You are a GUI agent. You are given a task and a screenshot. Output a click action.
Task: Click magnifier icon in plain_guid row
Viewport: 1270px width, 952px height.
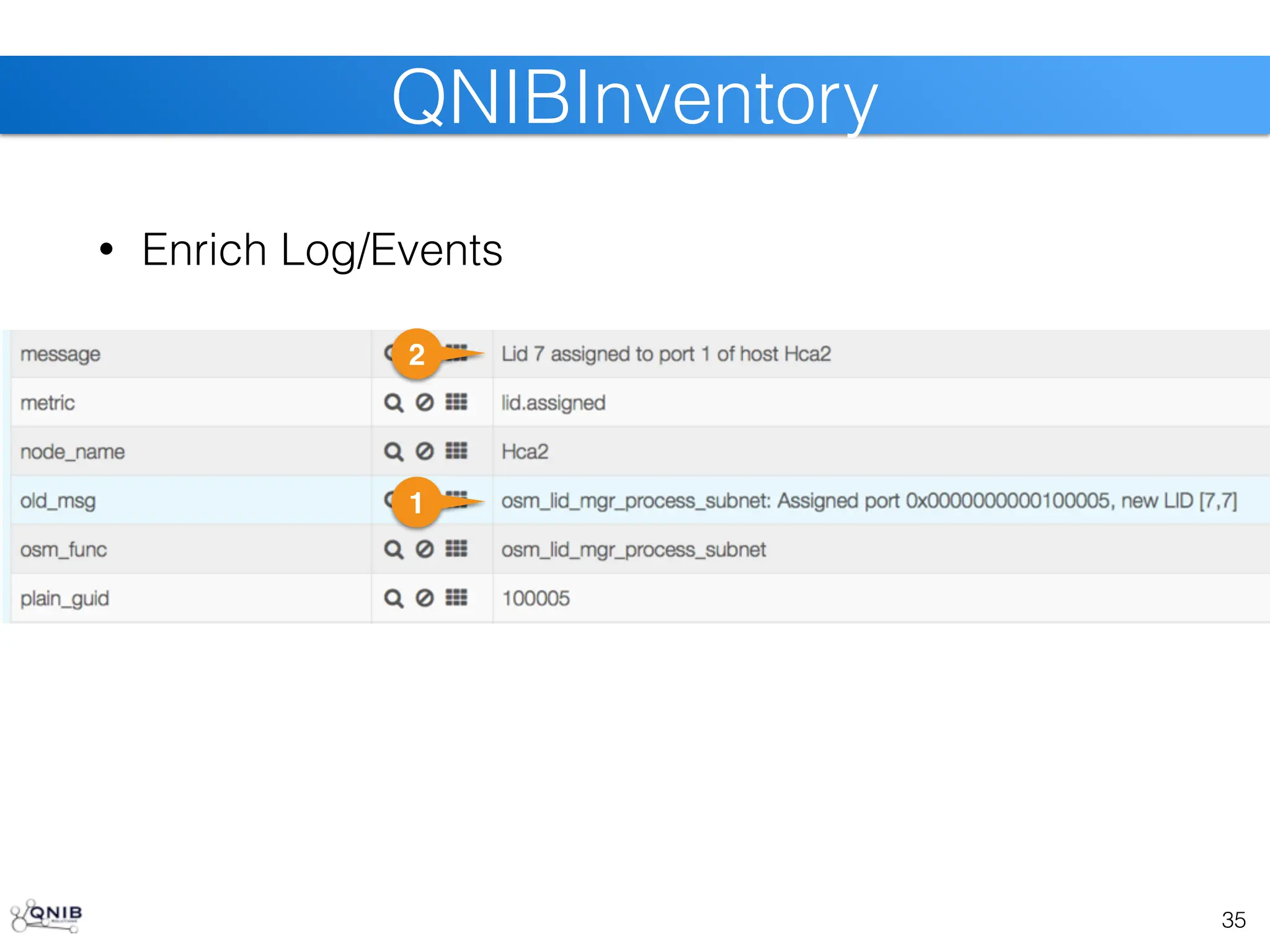[x=393, y=598]
